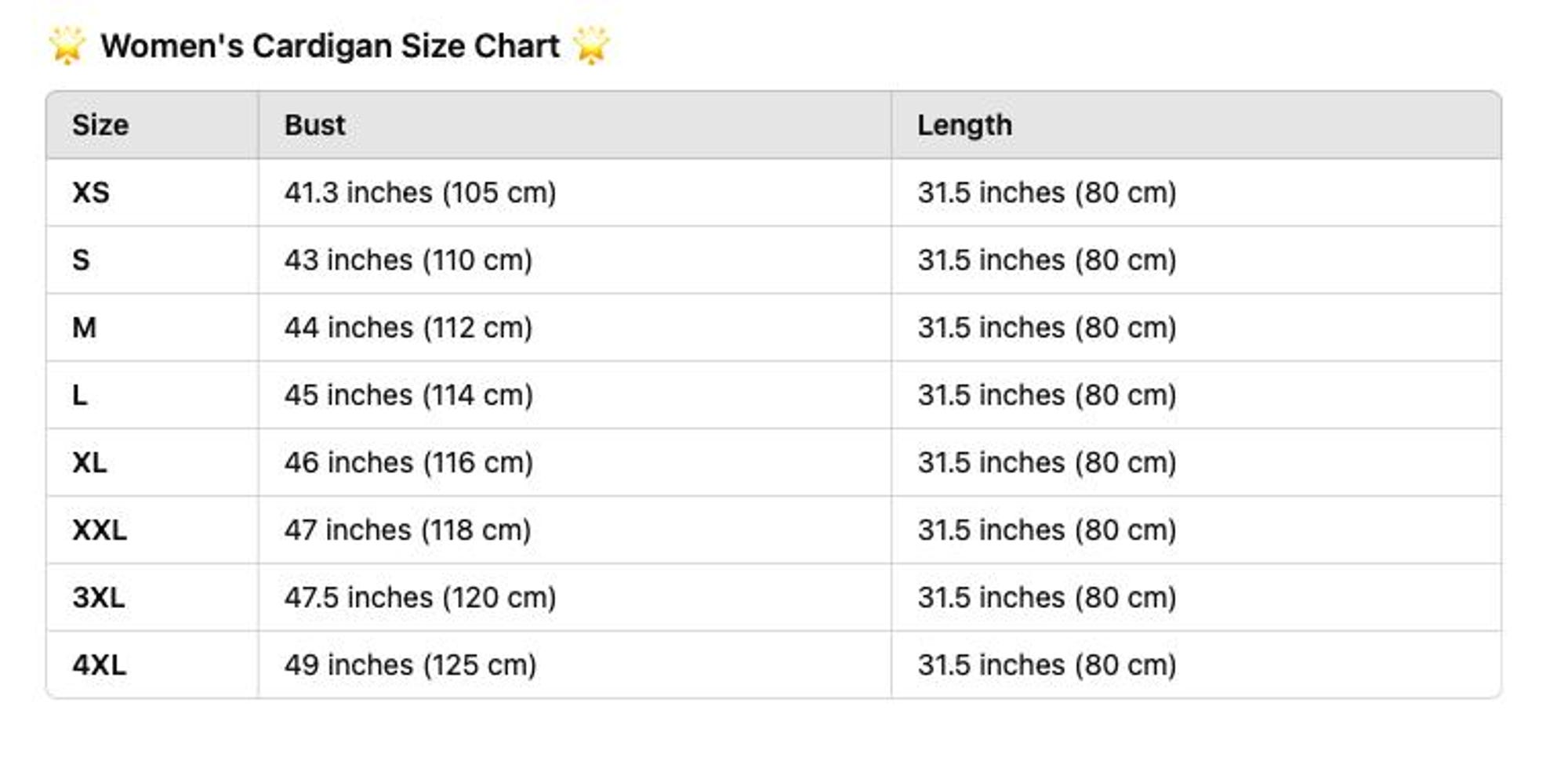Click the Women's Cardigan Size Chart title
This screenshot has width=1568, height=771.
pyautogui.click(x=330, y=46)
